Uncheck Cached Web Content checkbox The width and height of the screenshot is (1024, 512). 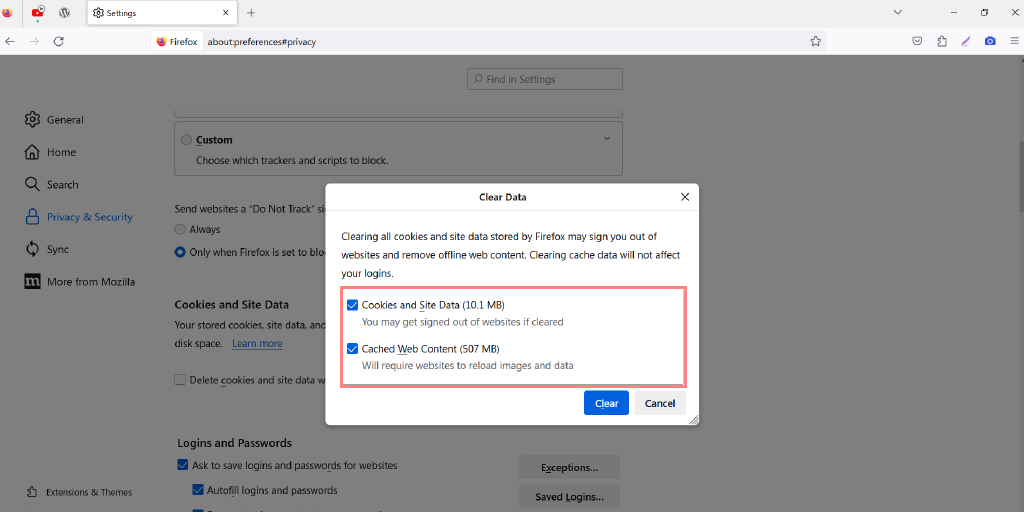point(352,349)
